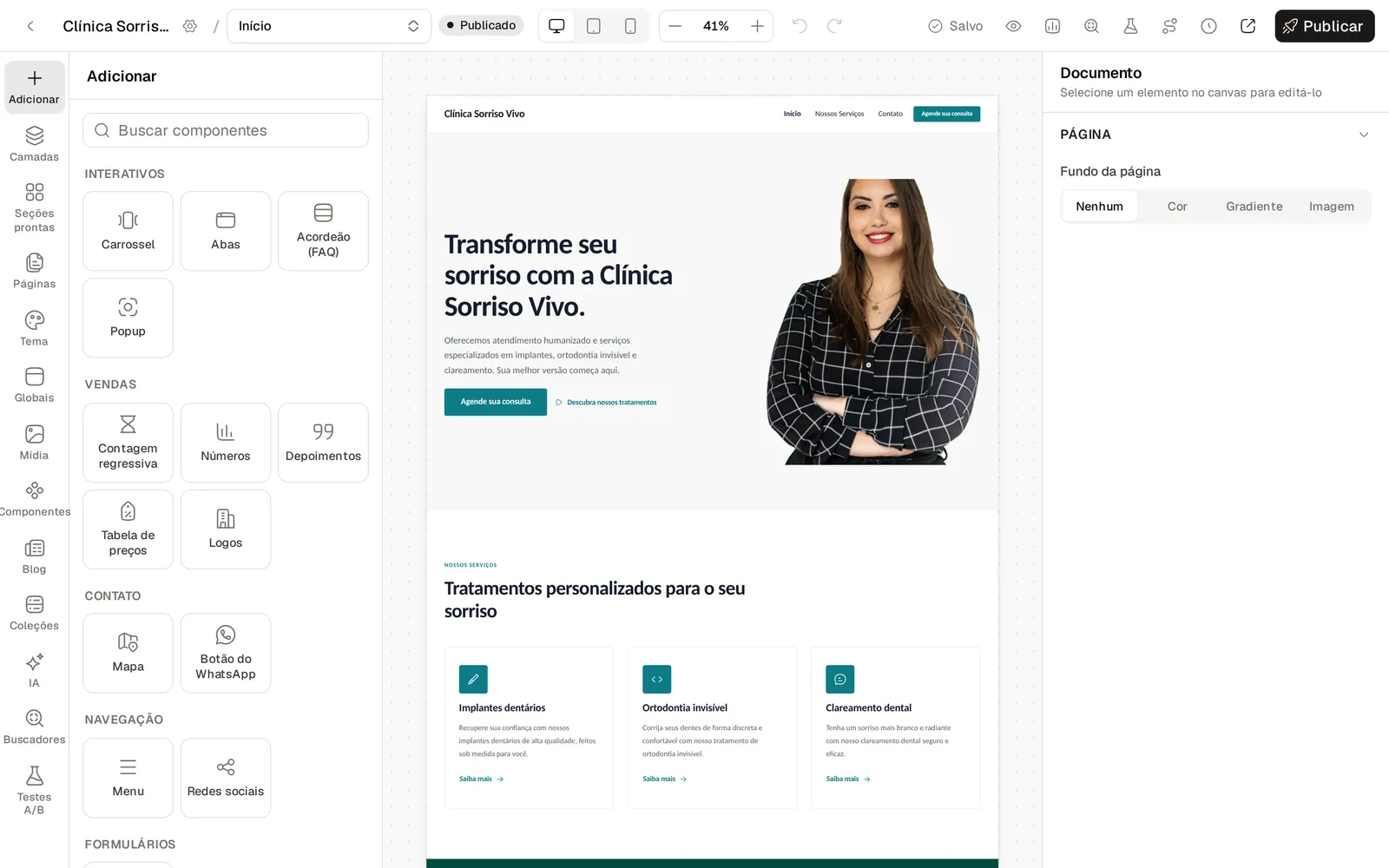
Task: Open the Publicado status dropdown
Action: pos(481,25)
